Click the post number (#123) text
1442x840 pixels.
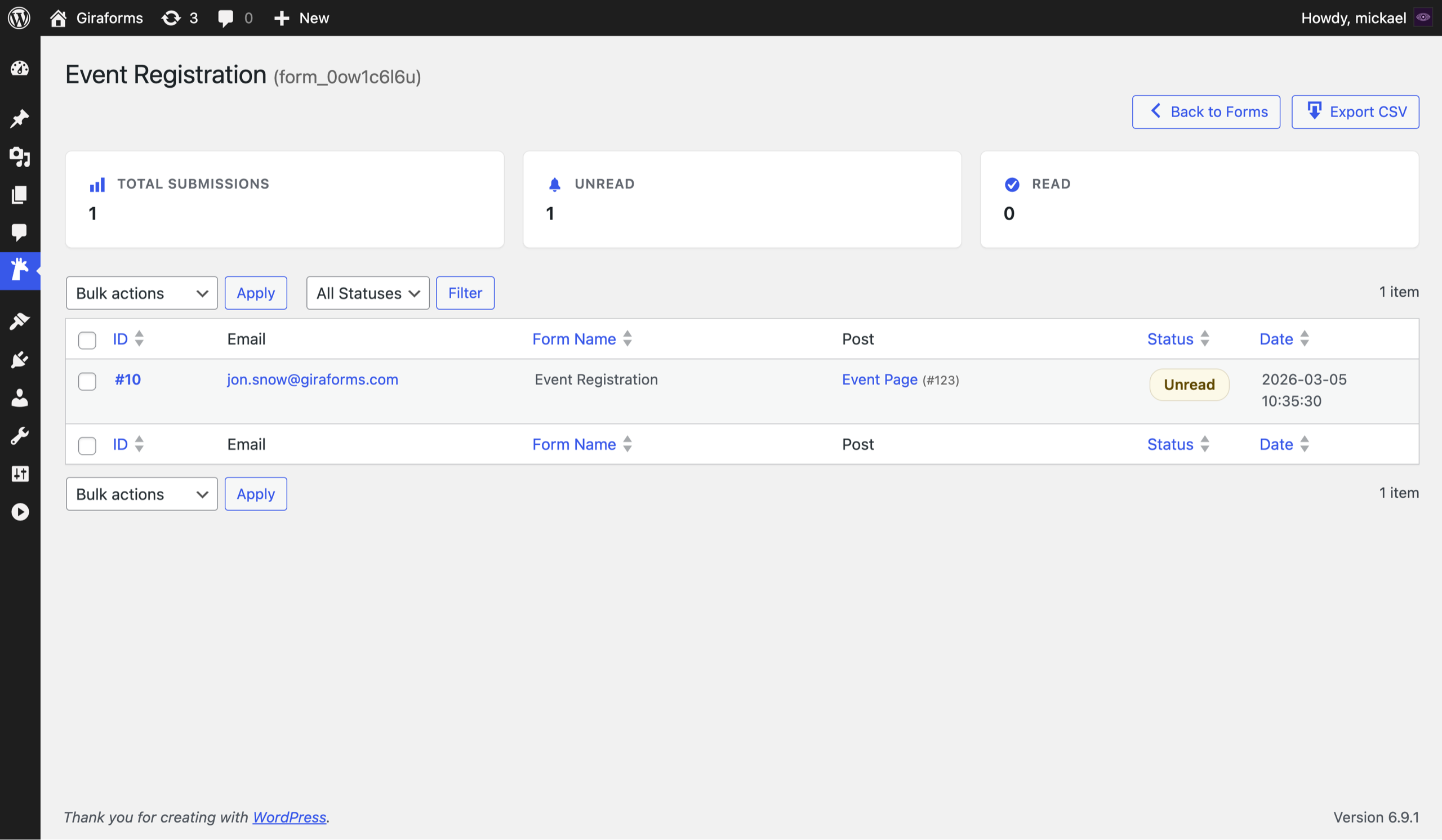coord(941,380)
